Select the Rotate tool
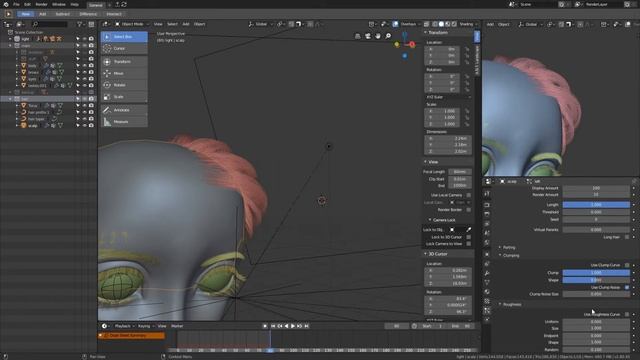The width and height of the screenshot is (640, 360). click(124, 85)
